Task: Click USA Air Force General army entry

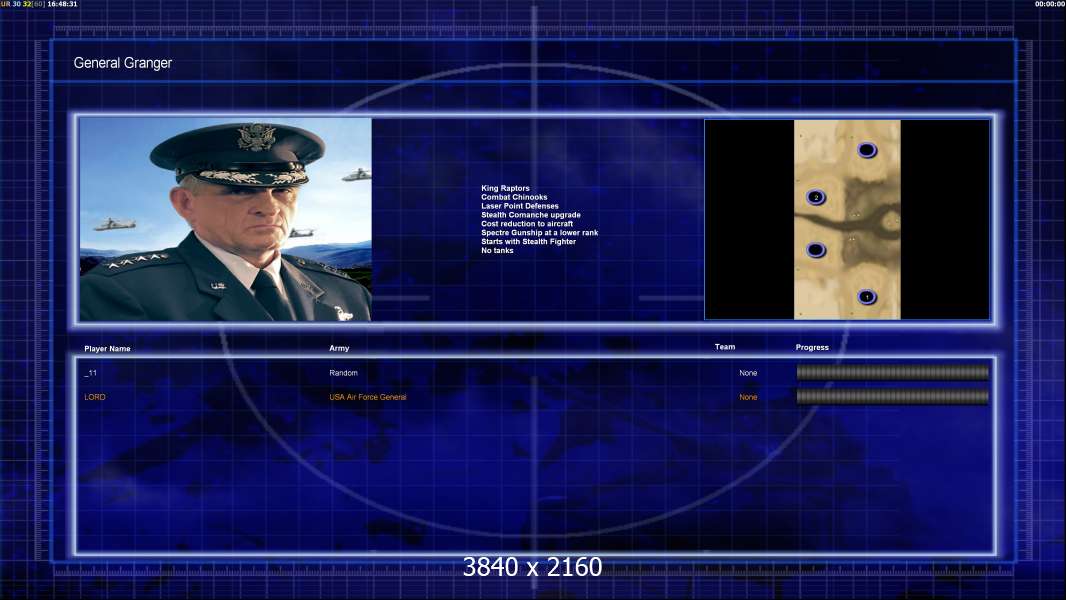Action: (x=368, y=397)
